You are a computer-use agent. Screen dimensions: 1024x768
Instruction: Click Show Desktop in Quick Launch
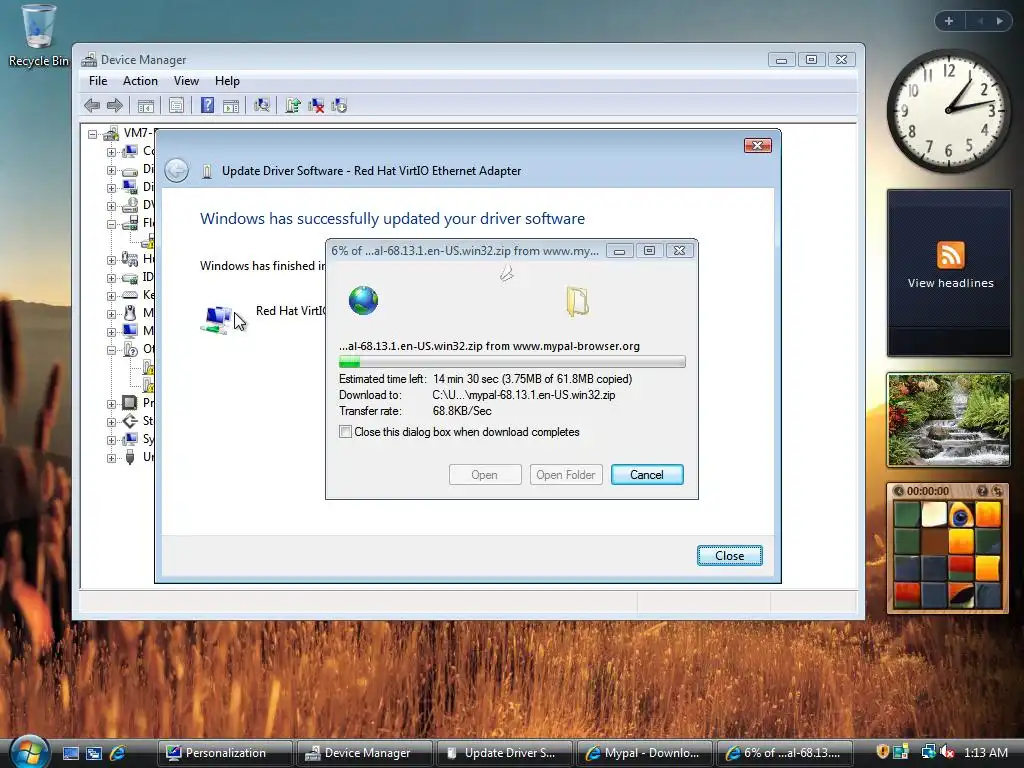point(71,753)
